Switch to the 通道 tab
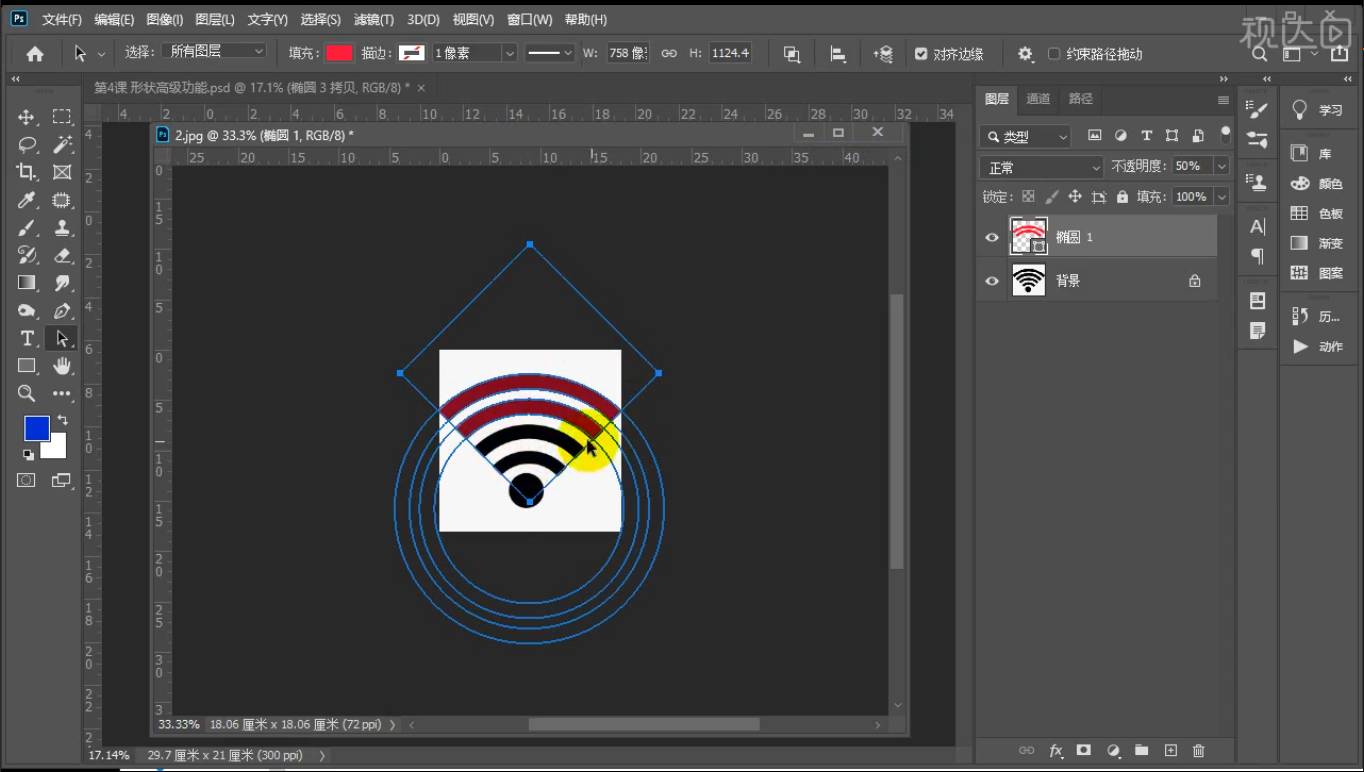This screenshot has width=1364, height=772. pos(1039,99)
